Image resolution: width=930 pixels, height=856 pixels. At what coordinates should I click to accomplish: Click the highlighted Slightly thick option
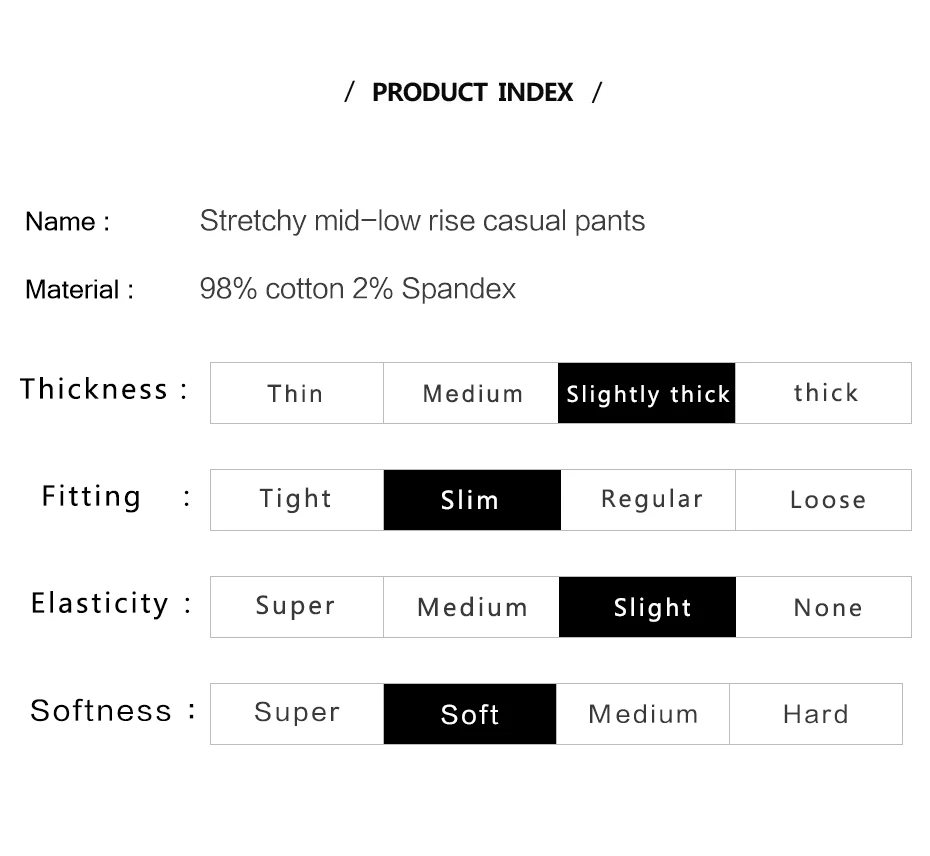pyautogui.click(x=646, y=393)
